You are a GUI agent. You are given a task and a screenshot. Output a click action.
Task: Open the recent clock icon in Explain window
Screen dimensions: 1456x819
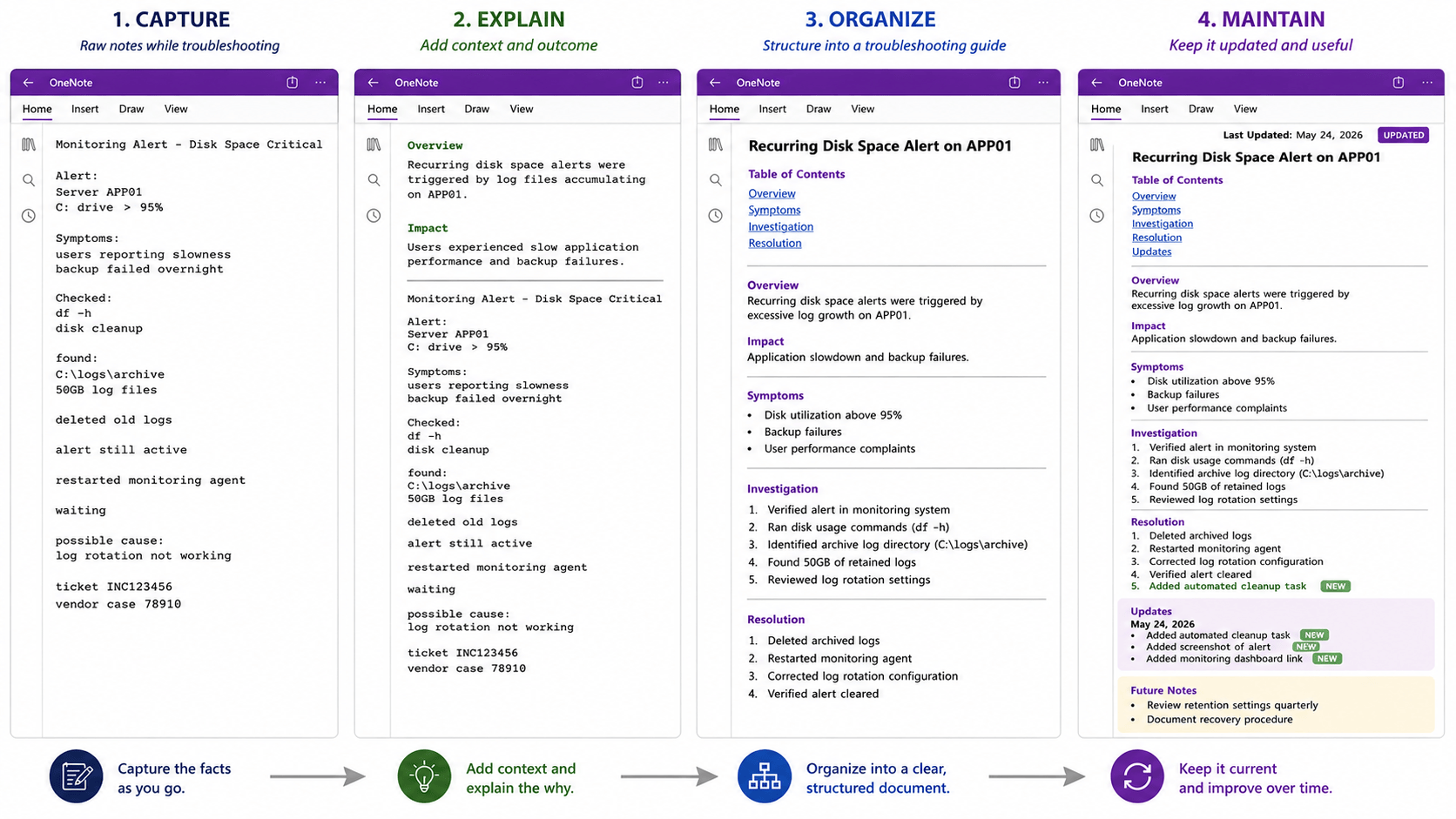point(374,216)
